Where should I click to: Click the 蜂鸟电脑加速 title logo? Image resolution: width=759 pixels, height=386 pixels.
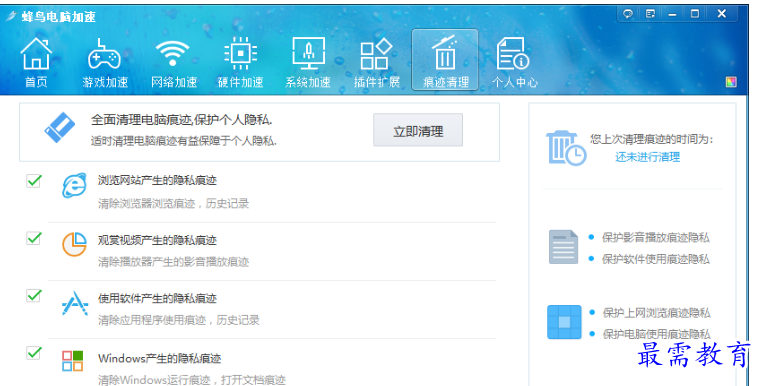pyautogui.click(x=51, y=16)
